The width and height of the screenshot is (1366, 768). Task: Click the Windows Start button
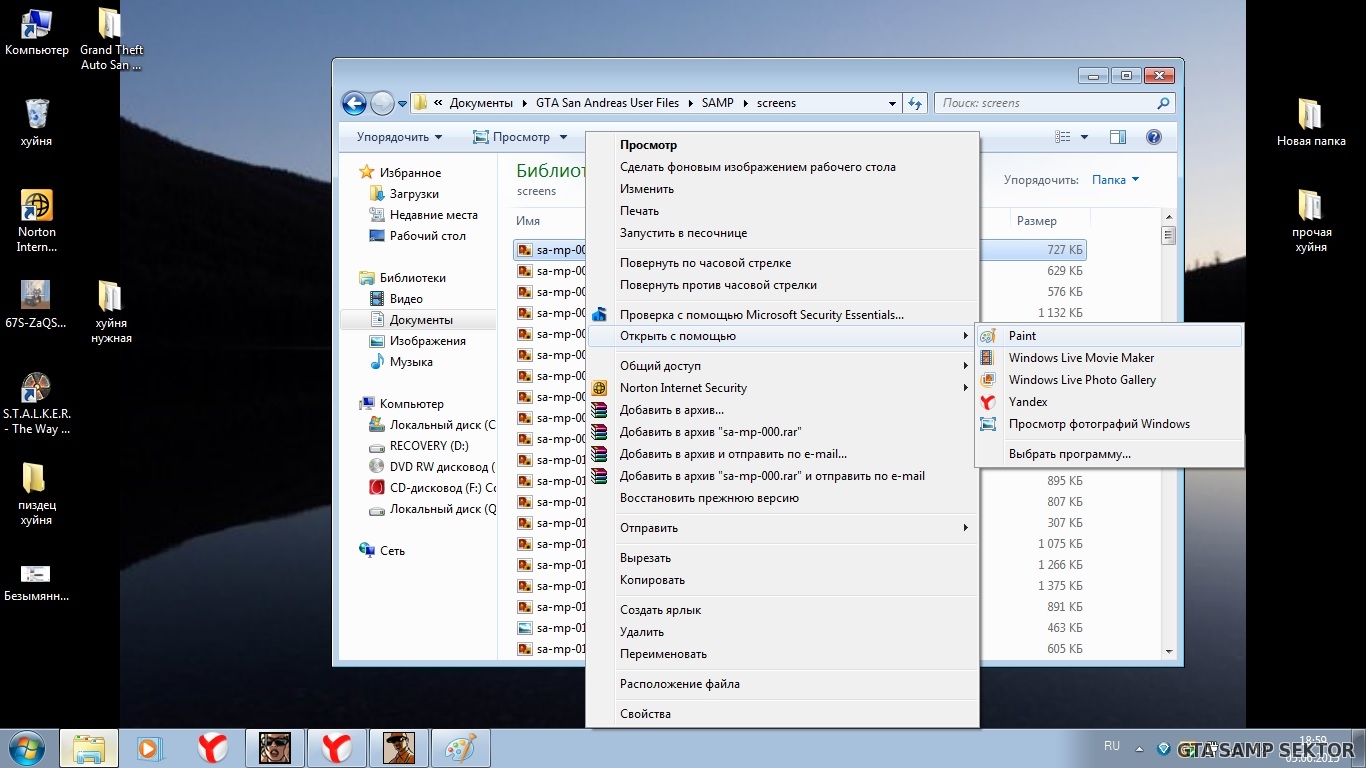pyautogui.click(x=27, y=748)
